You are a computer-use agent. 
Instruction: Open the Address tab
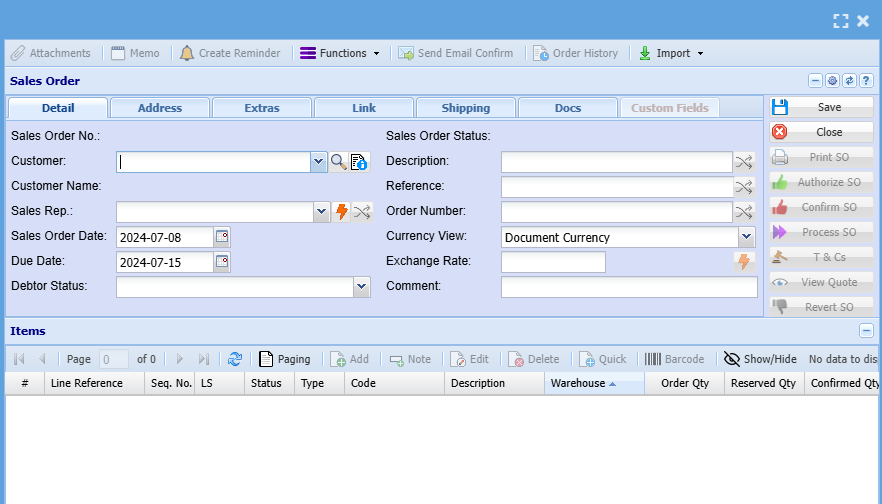(x=160, y=108)
